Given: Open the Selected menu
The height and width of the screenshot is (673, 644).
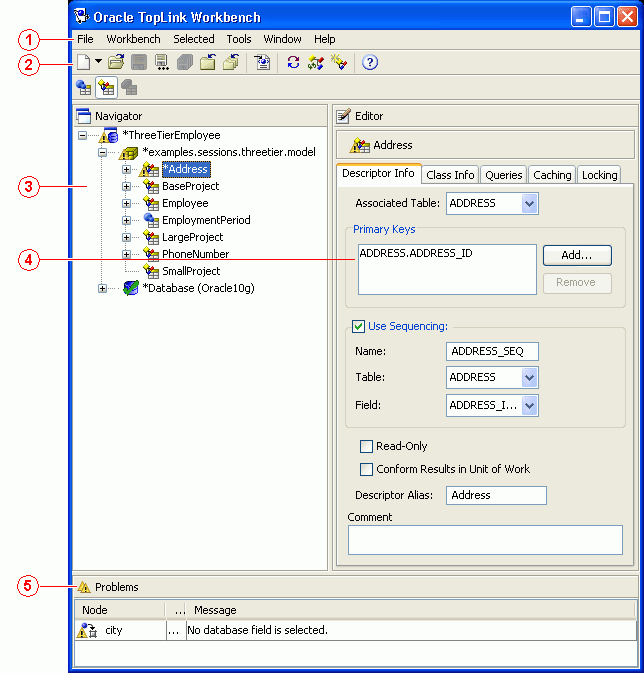Looking at the screenshot, I should click(x=194, y=39).
